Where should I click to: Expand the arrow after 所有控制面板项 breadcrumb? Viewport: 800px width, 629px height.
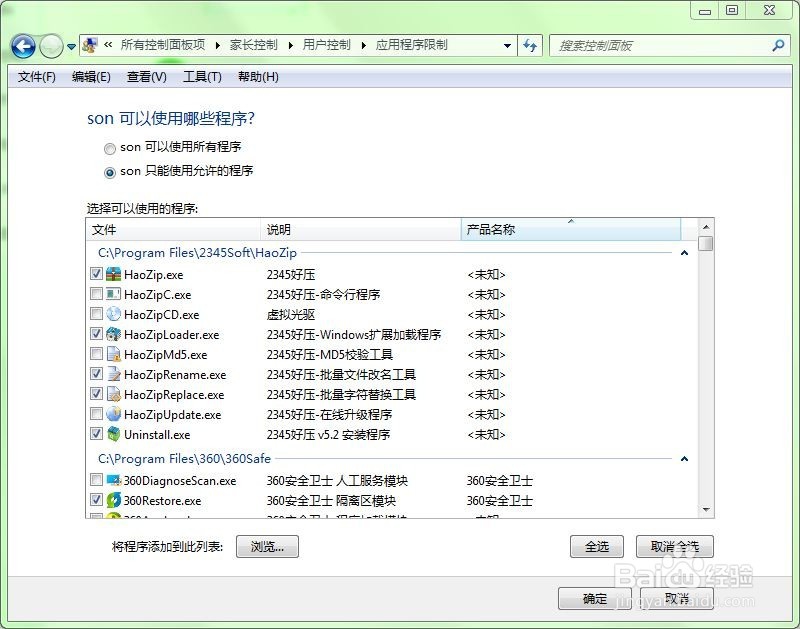coord(218,46)
